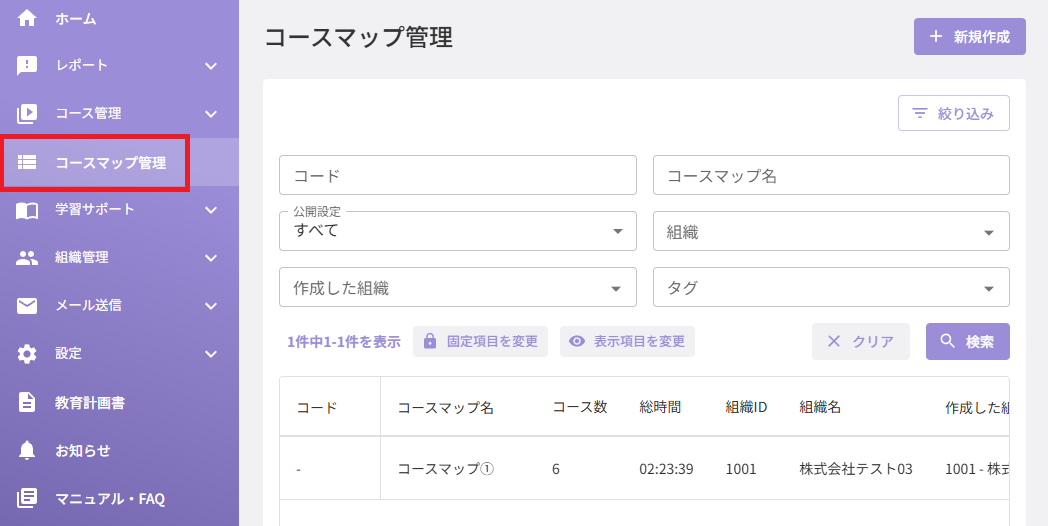1048x526 pixels.
Task: Click the course count value 6
Action: 556,469
